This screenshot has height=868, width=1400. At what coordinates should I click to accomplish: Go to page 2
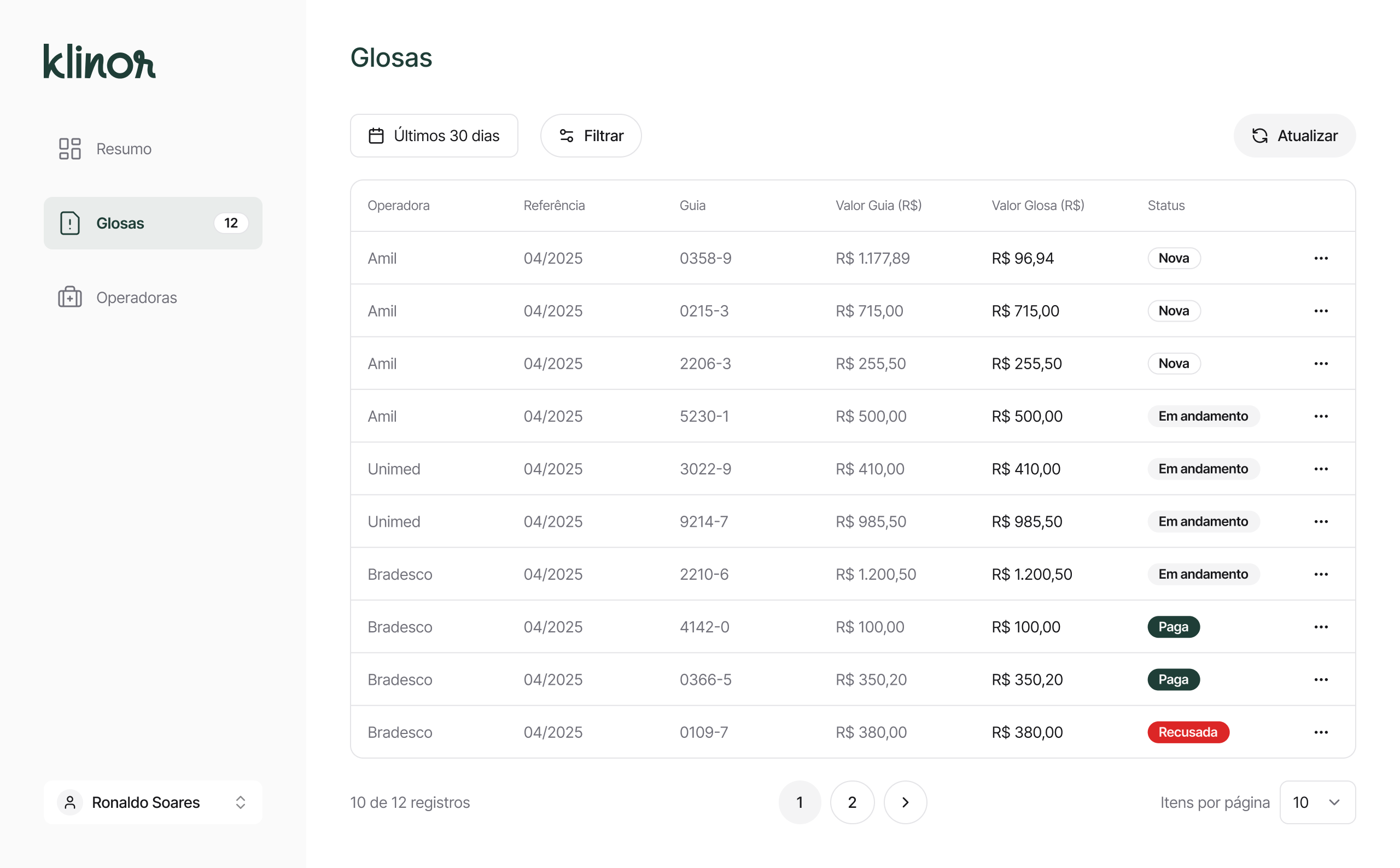pos(852,802)
